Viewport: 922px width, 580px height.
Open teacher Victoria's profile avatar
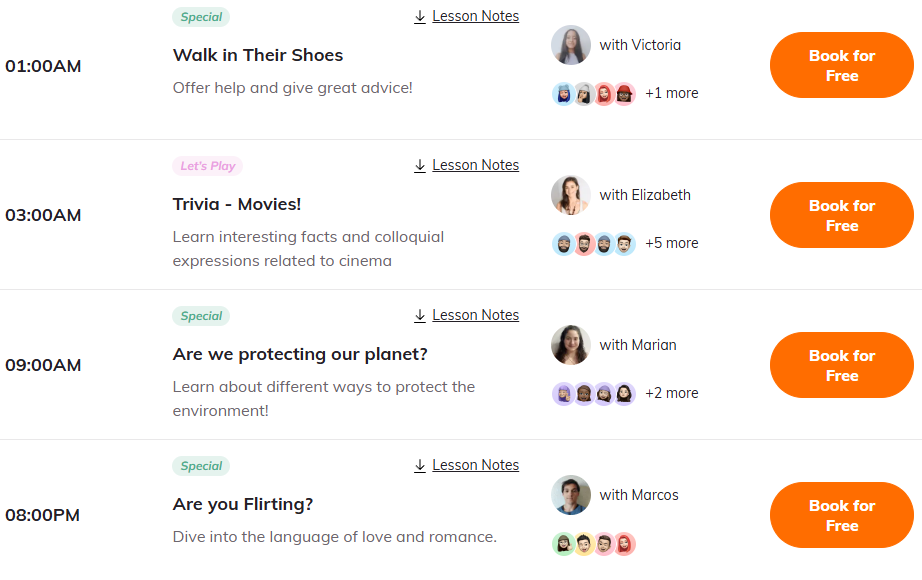coord(570,45)
